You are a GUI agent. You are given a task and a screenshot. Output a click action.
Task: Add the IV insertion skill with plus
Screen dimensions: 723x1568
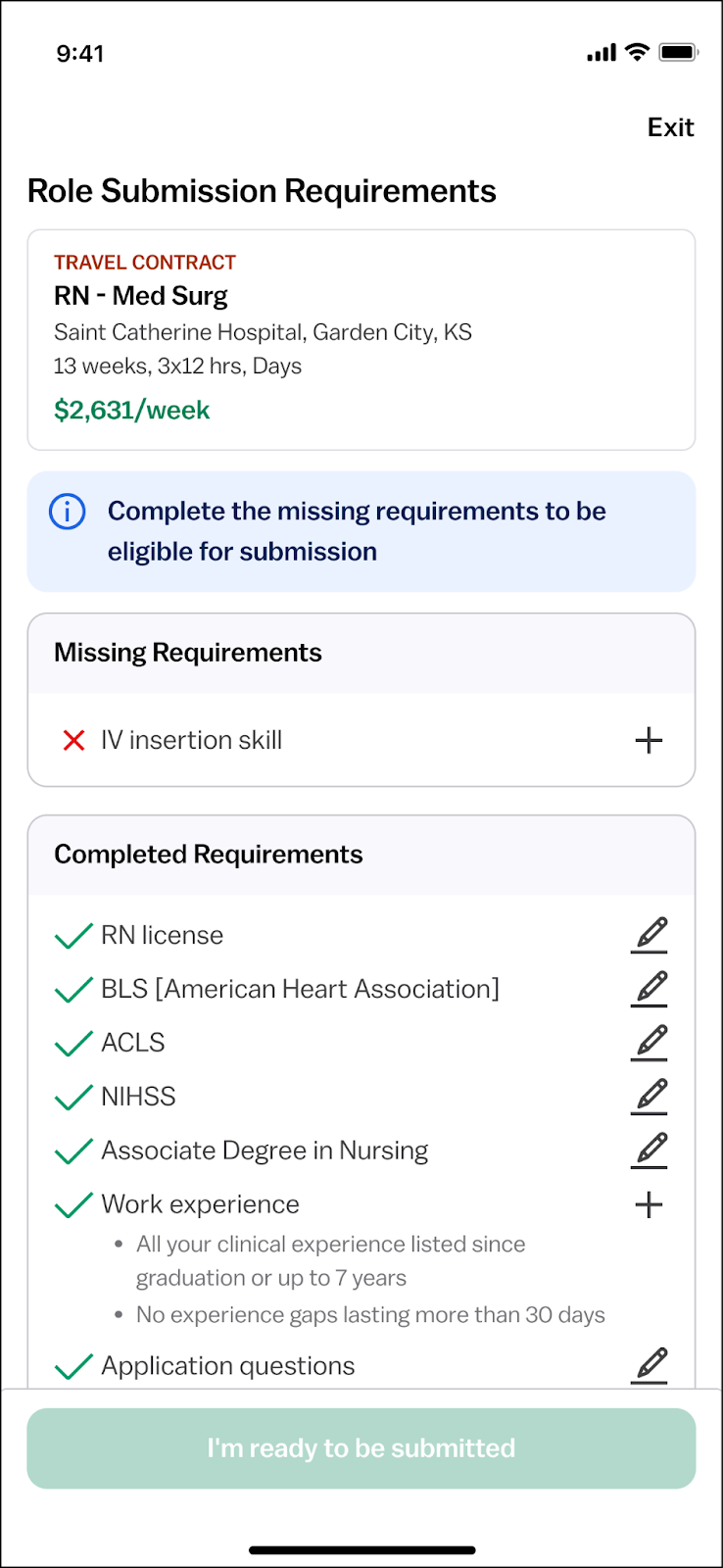tap(649, 740)
